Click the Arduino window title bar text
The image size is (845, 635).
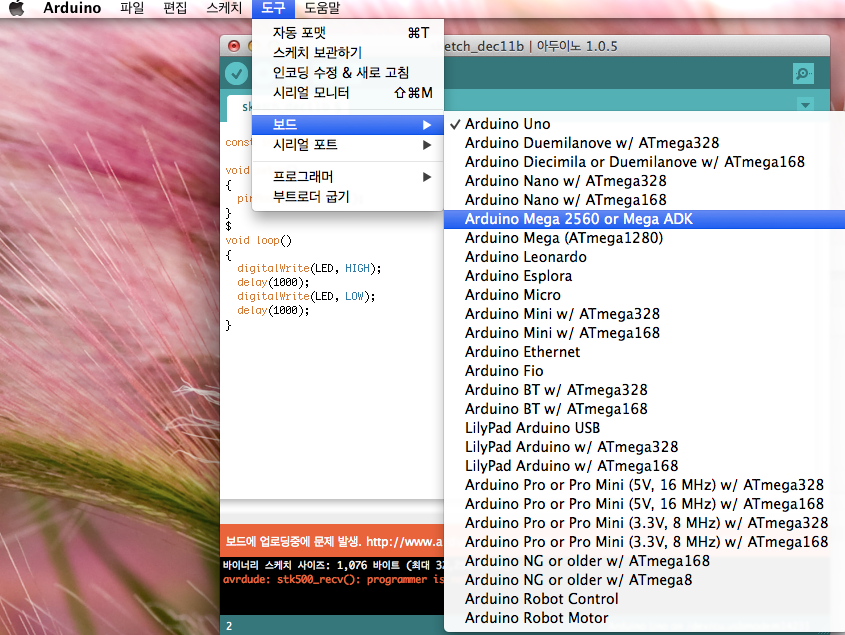pos(531,46)
